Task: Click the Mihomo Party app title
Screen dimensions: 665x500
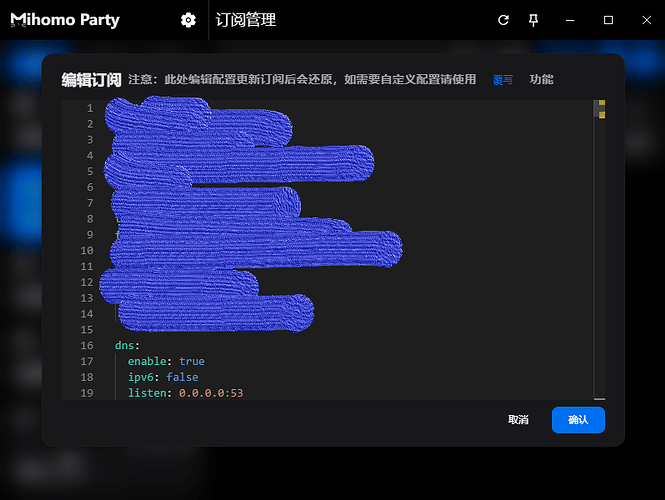Action: (65, 20)
